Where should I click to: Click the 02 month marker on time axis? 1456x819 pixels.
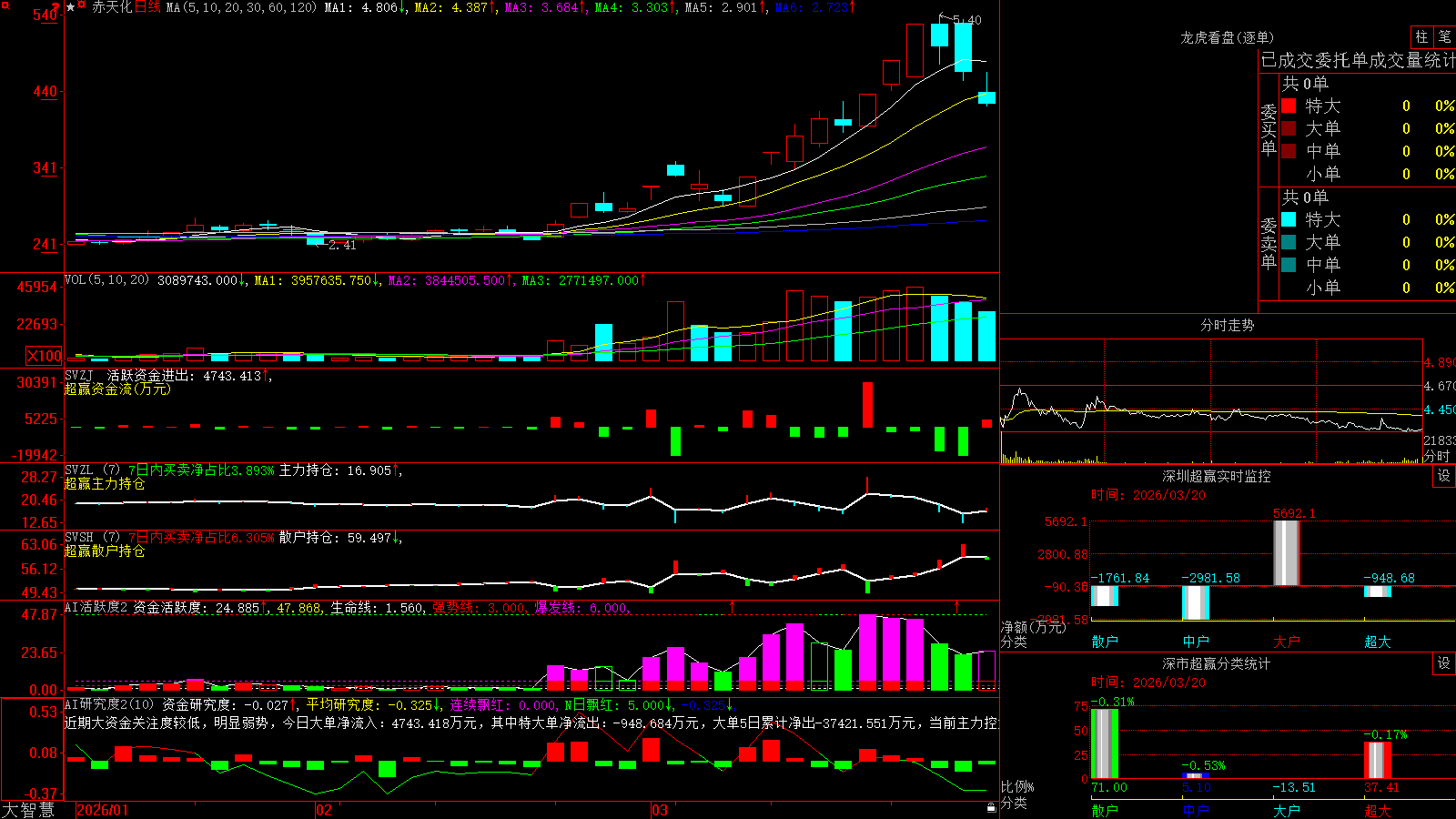[x=324, y=810]
